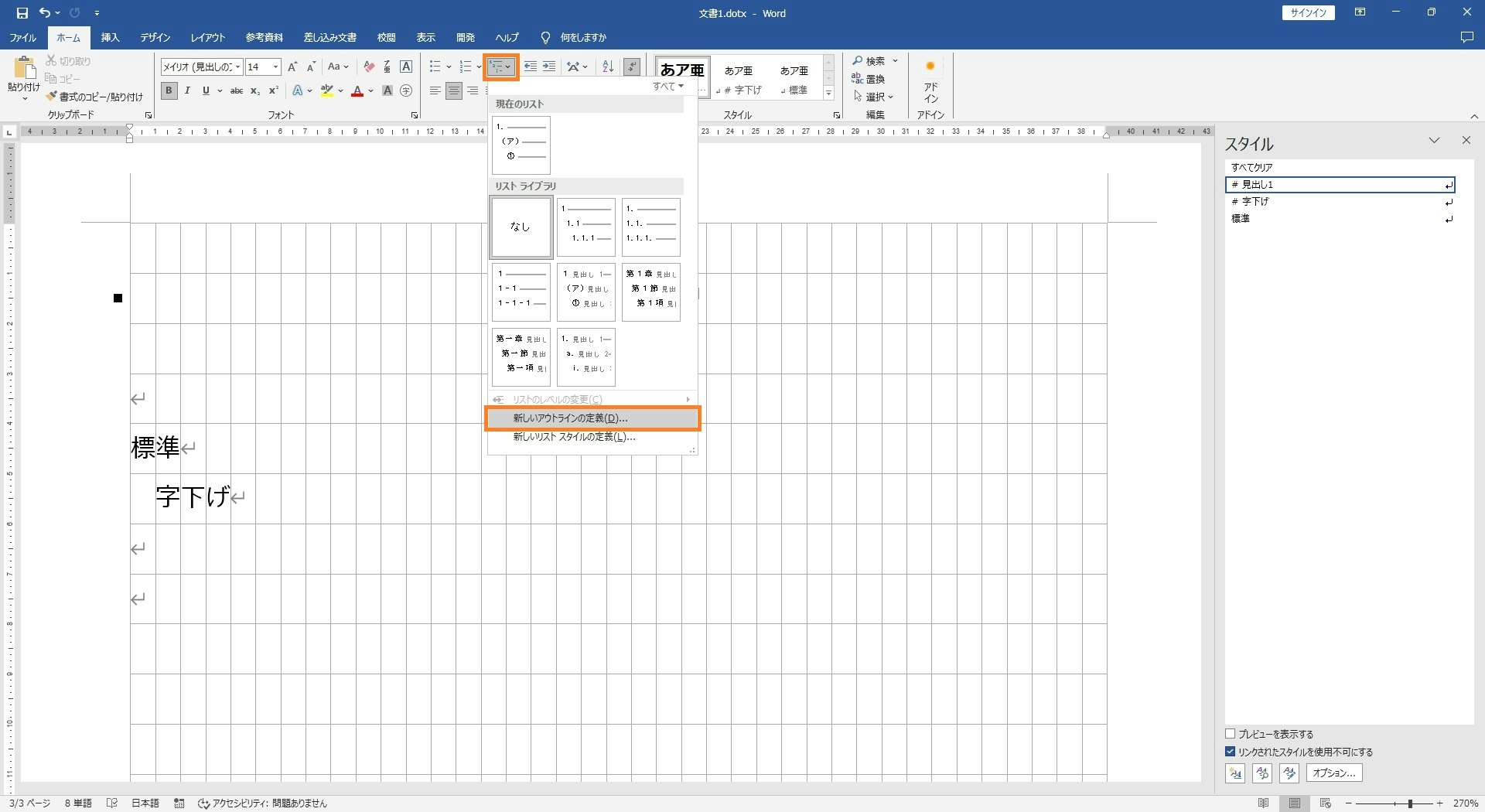Open the font size dropdown

coord(275,67)
